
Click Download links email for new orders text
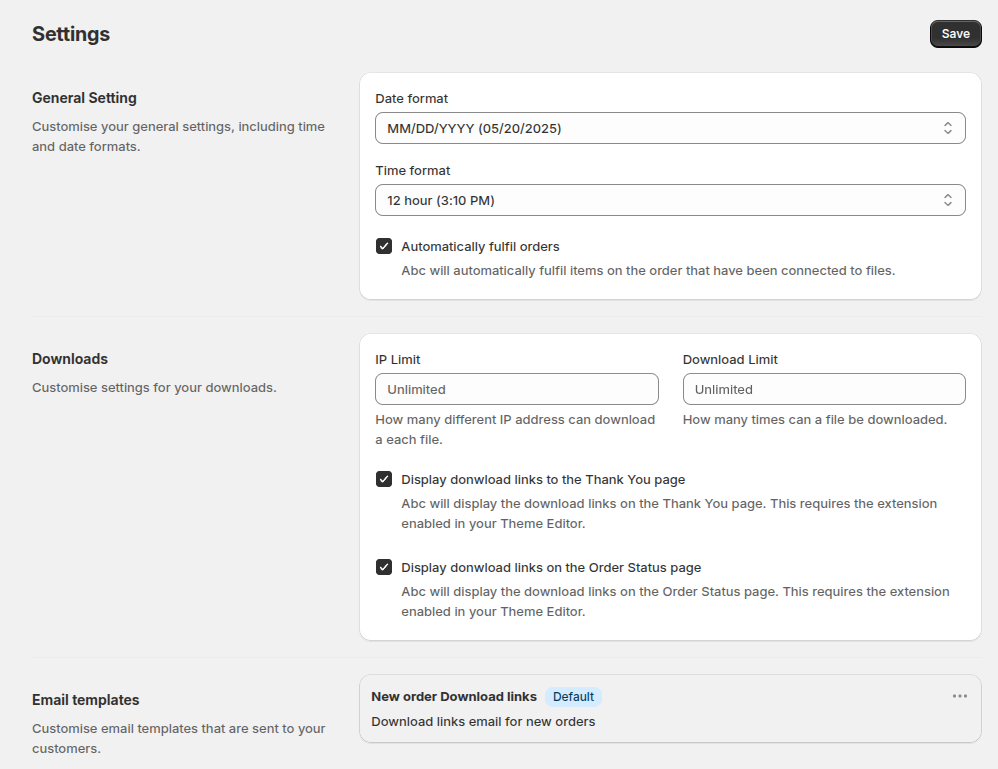483,721
